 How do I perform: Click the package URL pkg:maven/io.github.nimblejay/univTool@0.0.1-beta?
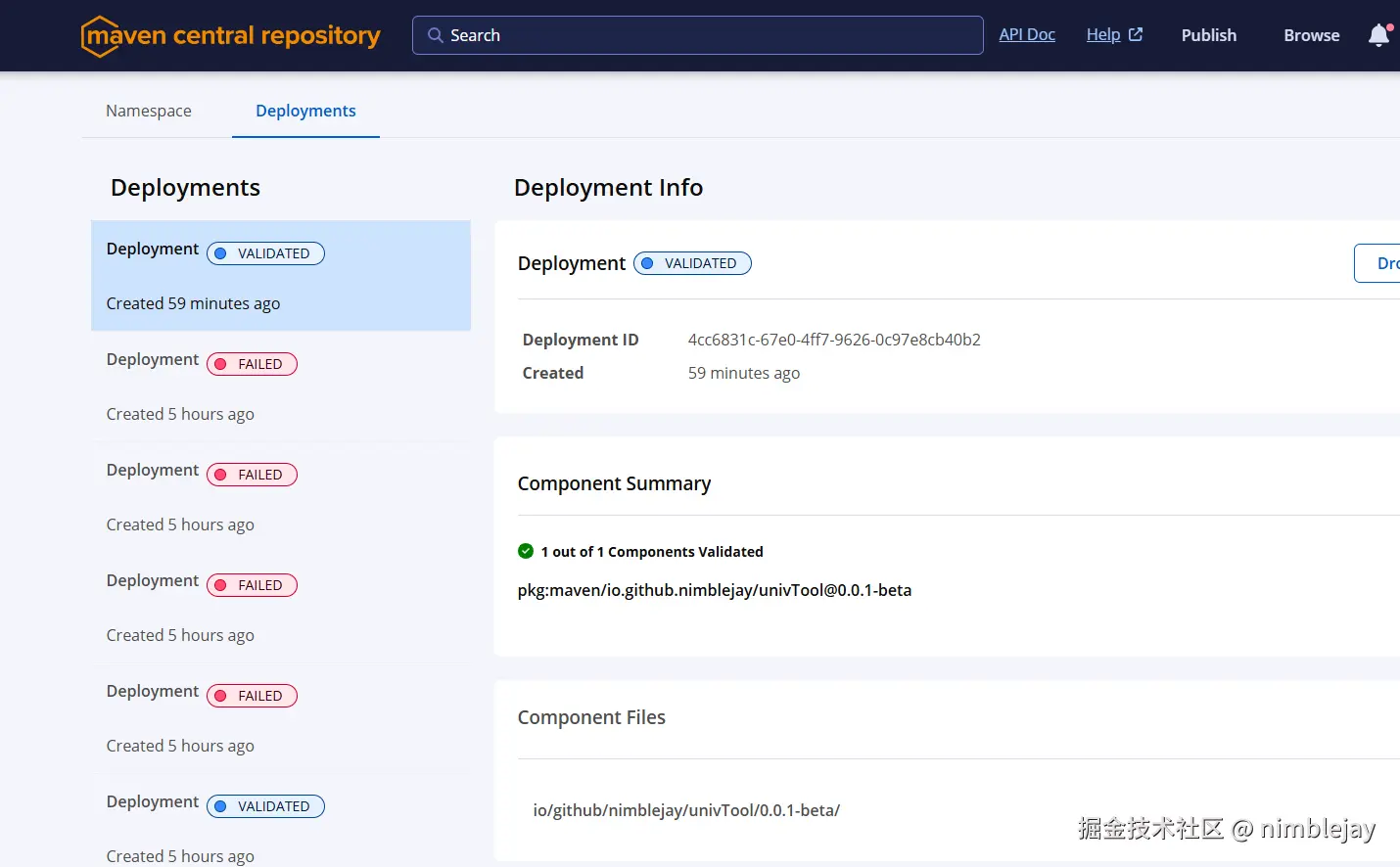tap(715, 590)
